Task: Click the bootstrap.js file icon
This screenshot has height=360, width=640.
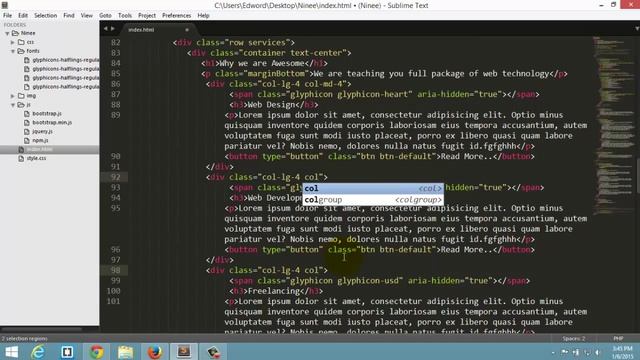Action: 27,113
